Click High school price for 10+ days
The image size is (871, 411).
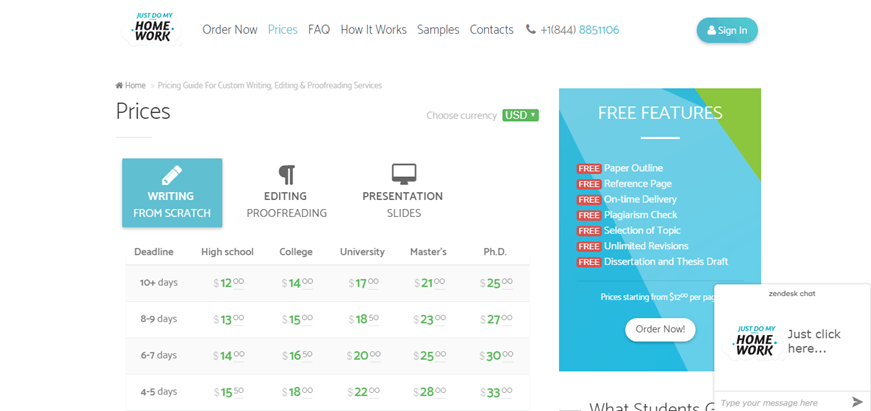pos(229,283)
